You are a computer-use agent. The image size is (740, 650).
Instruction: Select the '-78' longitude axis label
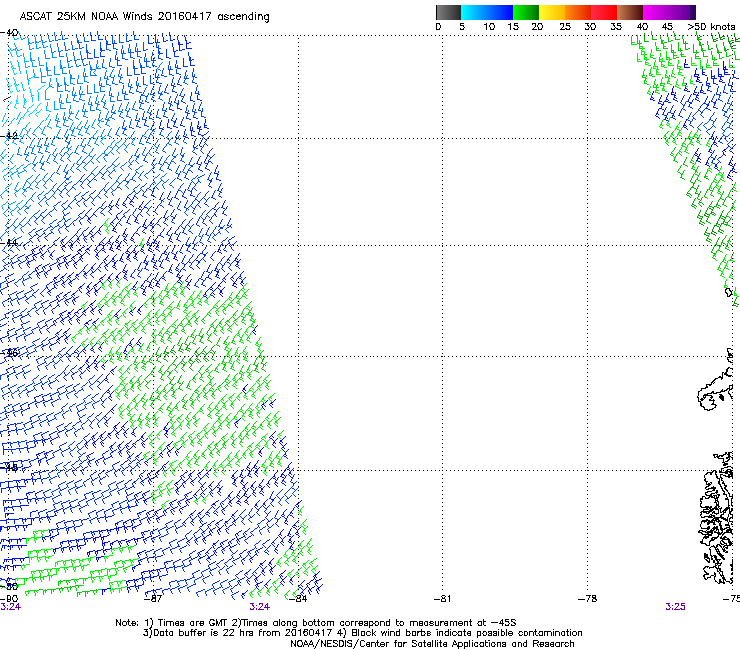click(588, 599)
